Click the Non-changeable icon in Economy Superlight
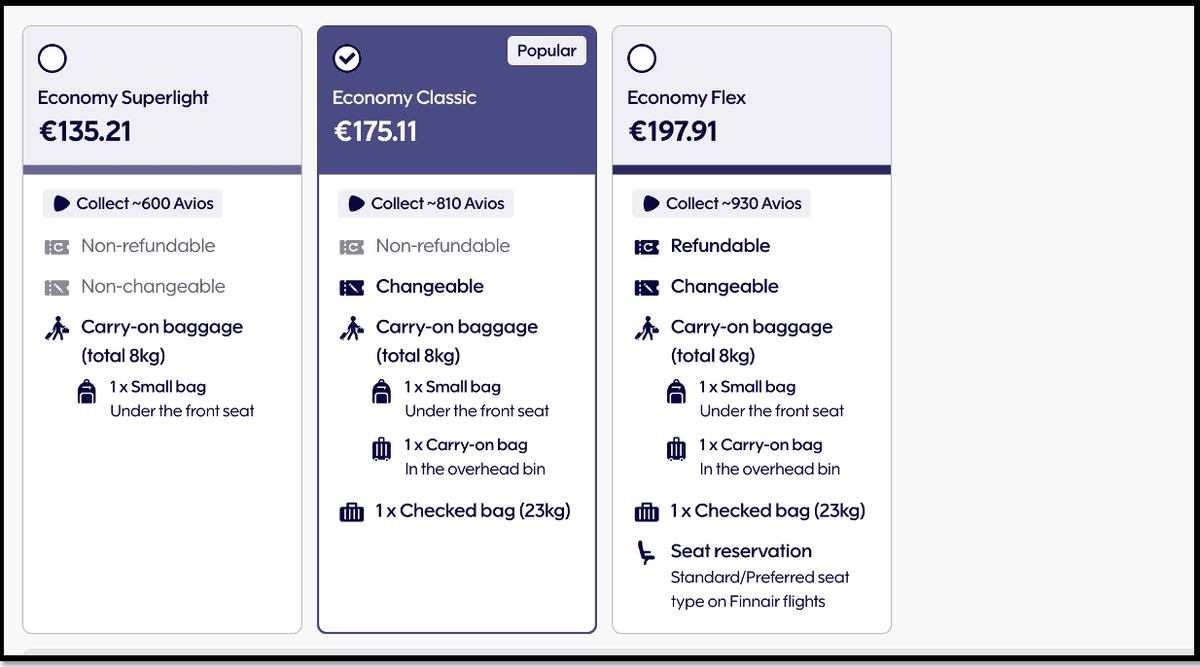Viewport: 1200px width, 667px height. tap(57, 288)
